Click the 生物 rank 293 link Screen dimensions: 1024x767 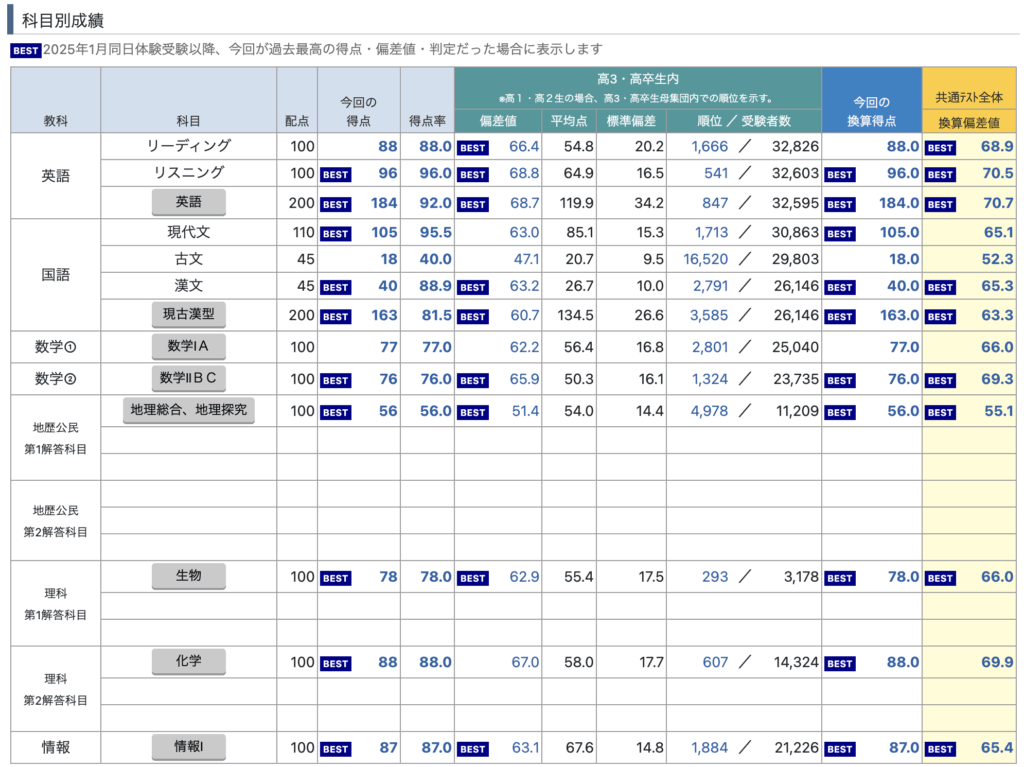click(714, 577)
